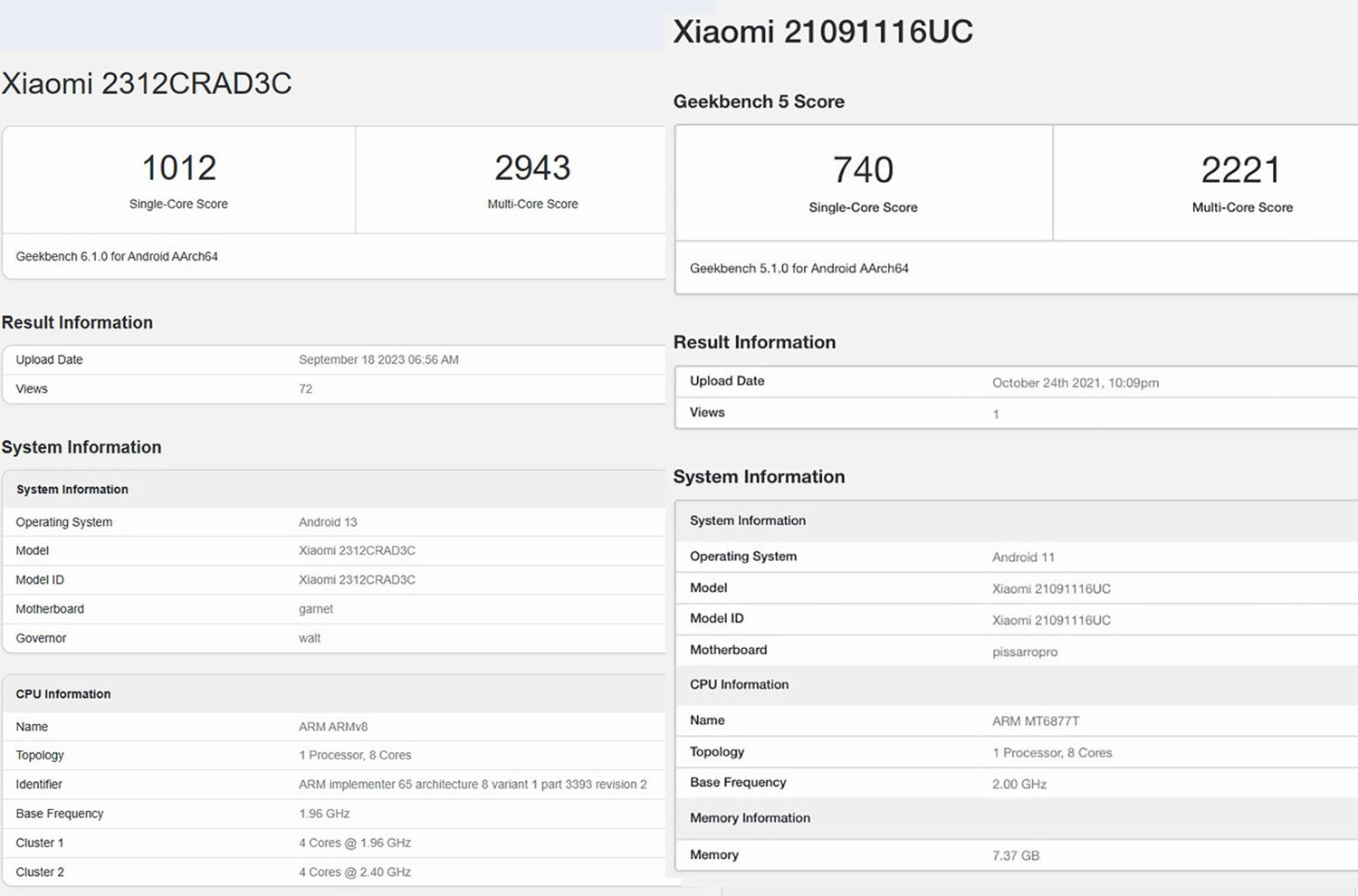This screenshot has width=1358, height=896.
Task: Click the 'Memory Information' section header
Action: tap(750, 817)
